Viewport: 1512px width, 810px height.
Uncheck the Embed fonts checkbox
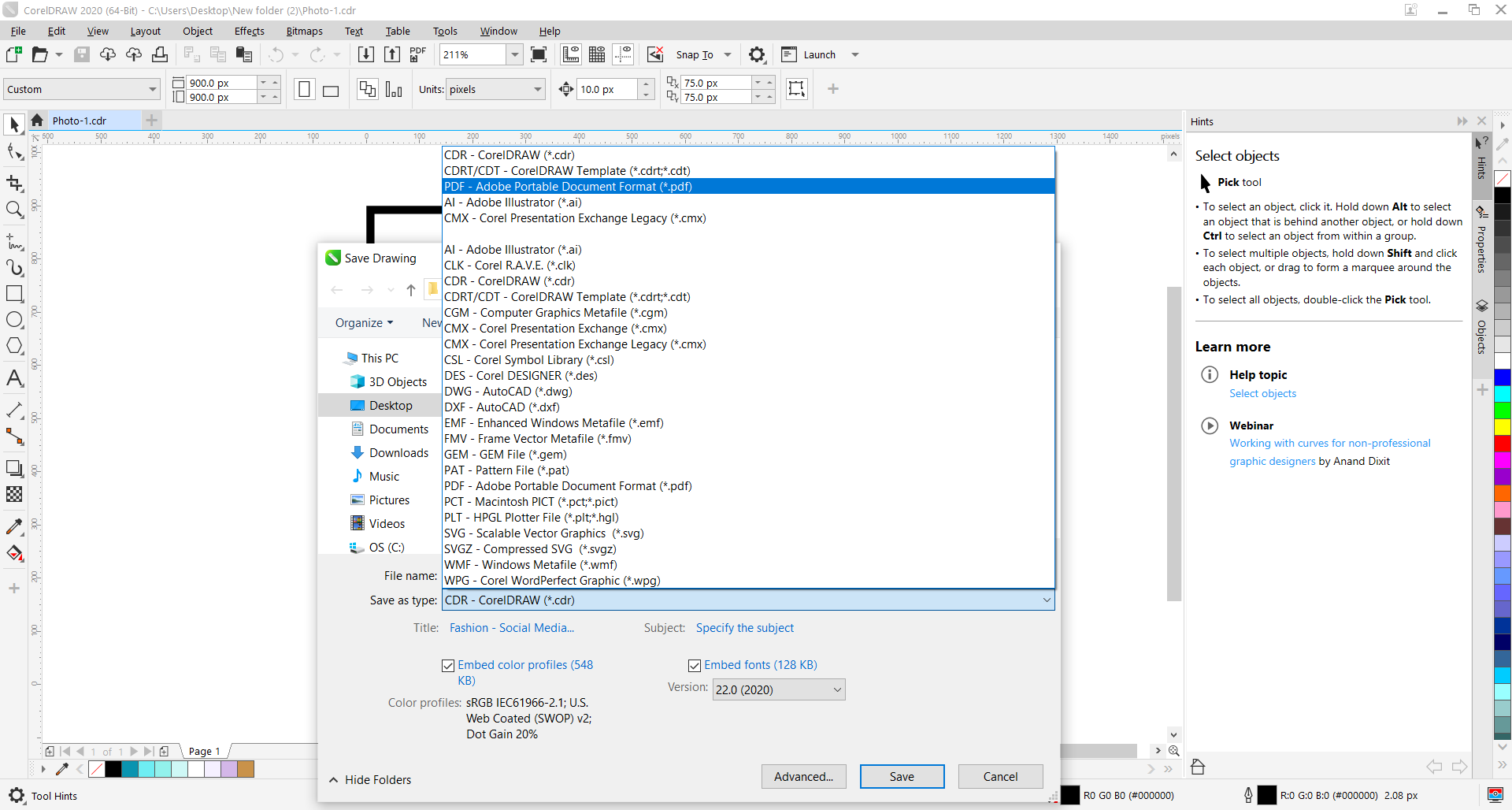[695, 666]
